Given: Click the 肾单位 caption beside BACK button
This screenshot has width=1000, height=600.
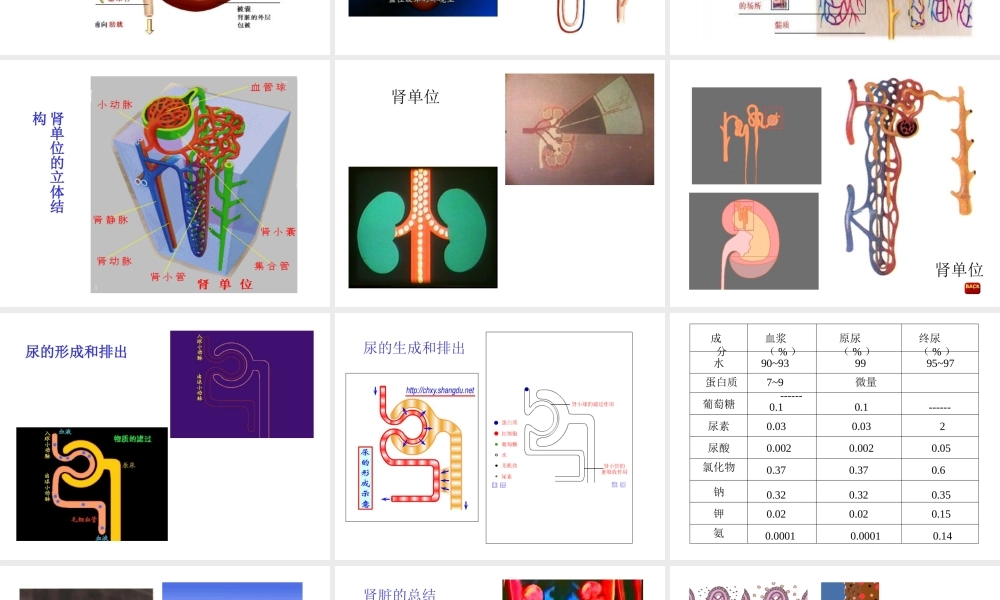Looking at the screenshot, I should (x=959, y=270).
